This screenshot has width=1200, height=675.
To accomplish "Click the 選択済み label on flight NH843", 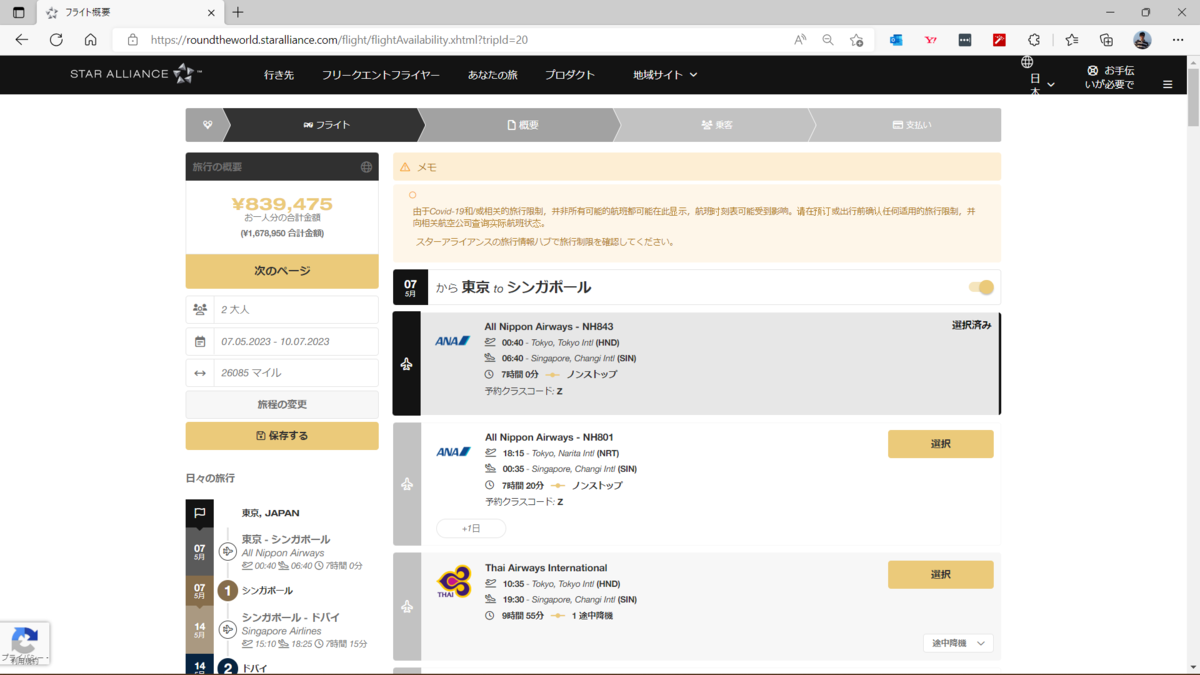I will (x=972, y=325).
